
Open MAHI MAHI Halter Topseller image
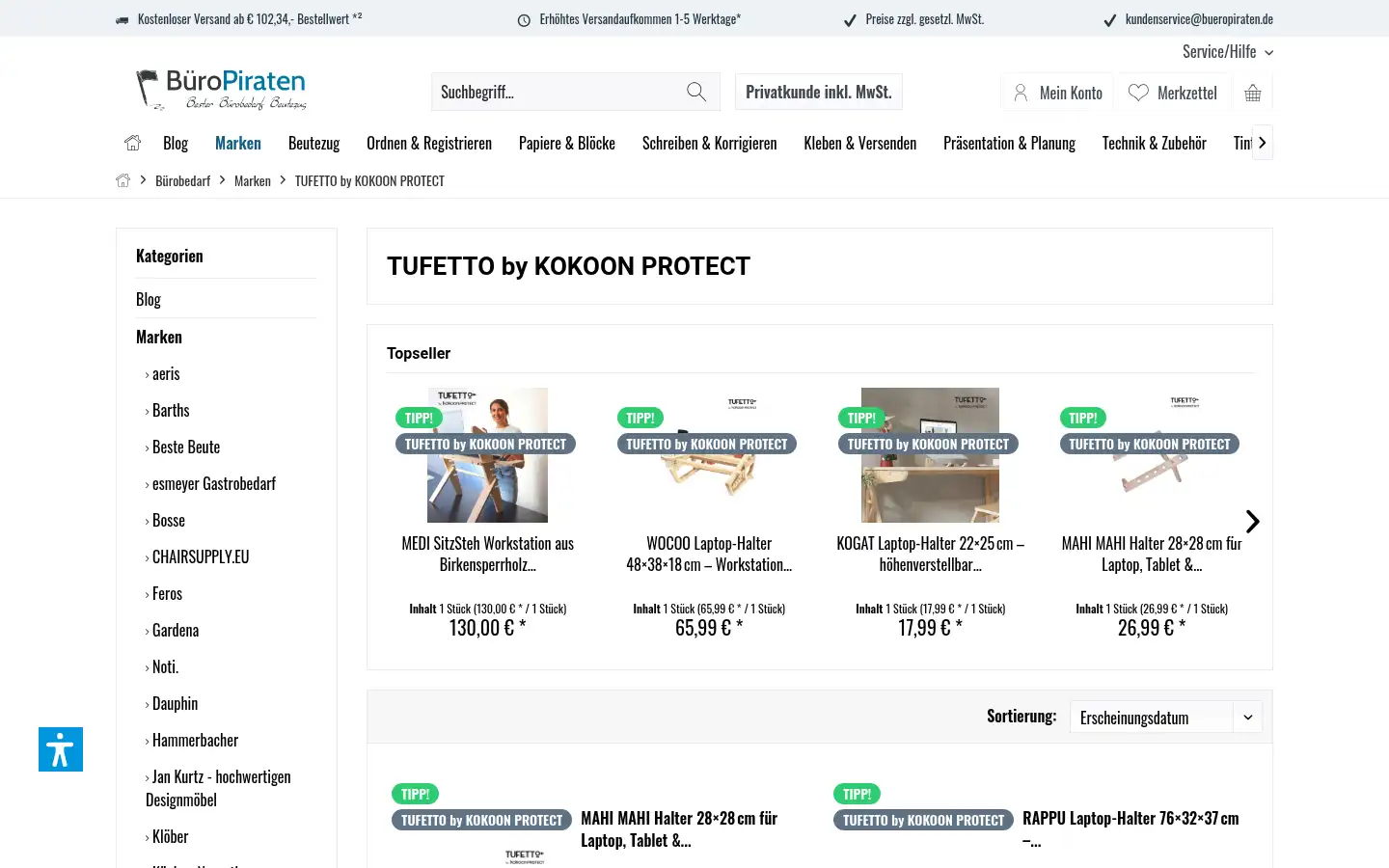click(x=1152, y=455)
